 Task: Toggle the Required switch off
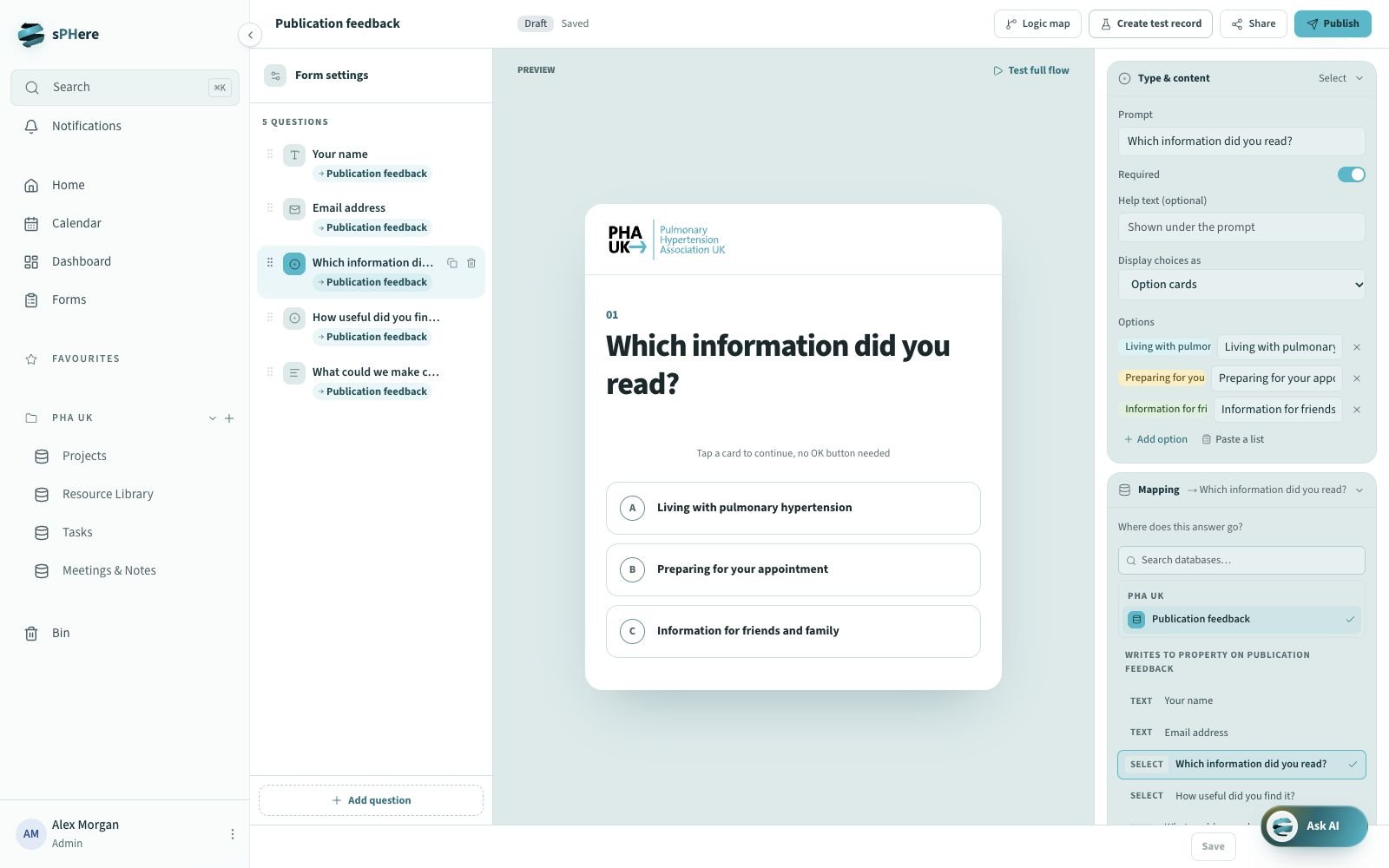pyautogui.click(x=1351, y=174)
